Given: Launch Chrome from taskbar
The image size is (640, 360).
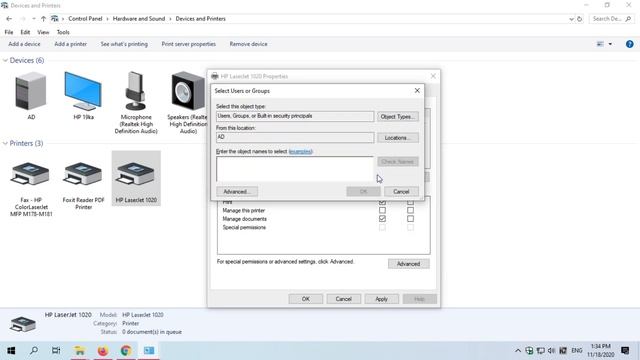Looking at the screenshot, I should [126, 351].
